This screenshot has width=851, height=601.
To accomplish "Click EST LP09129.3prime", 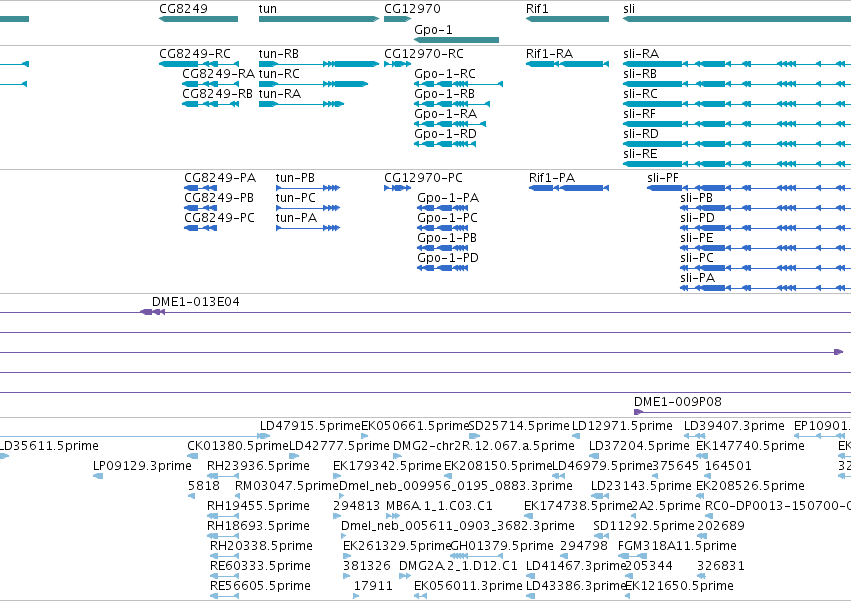I will pos(98,476).
